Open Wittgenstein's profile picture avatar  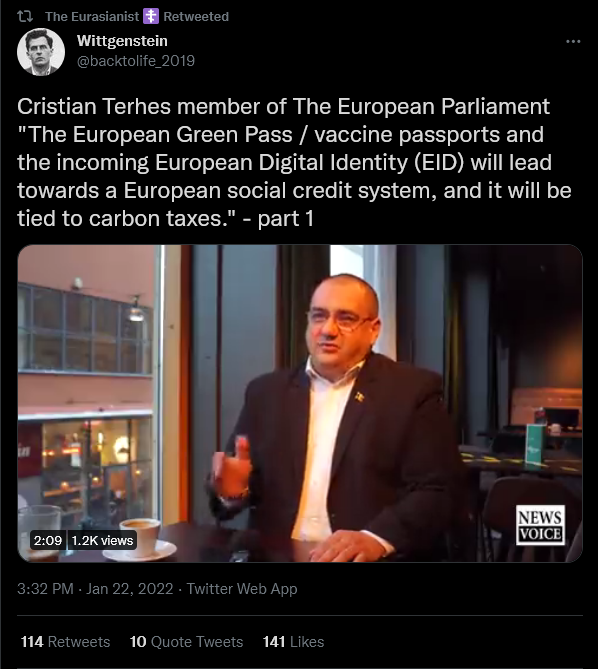41,52
